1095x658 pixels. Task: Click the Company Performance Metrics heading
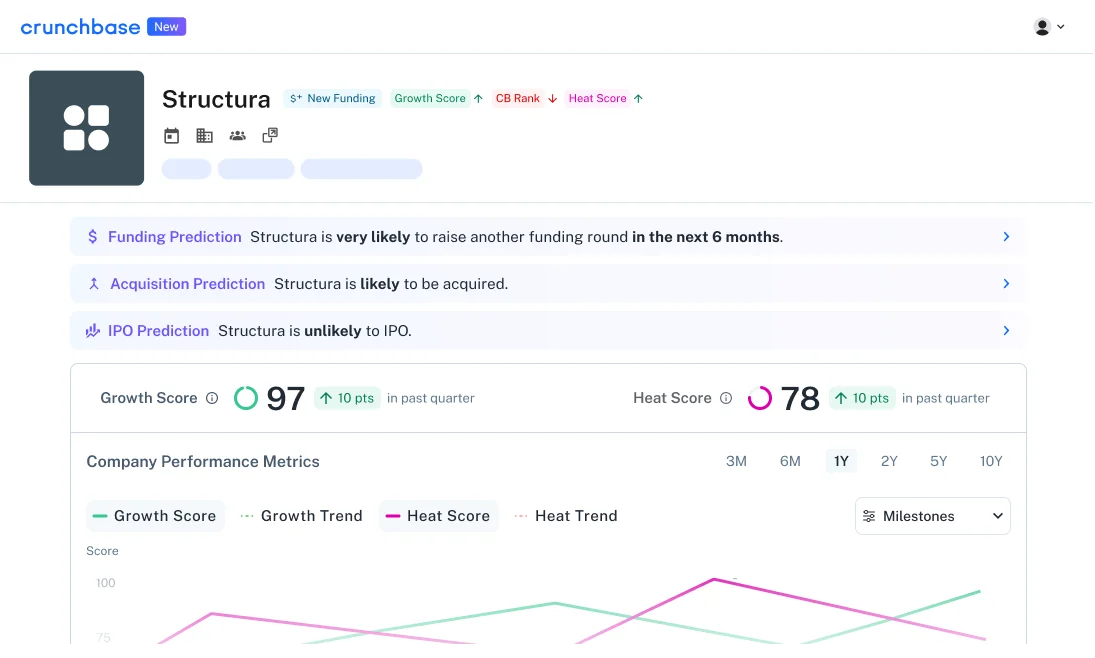coord(203,462)
